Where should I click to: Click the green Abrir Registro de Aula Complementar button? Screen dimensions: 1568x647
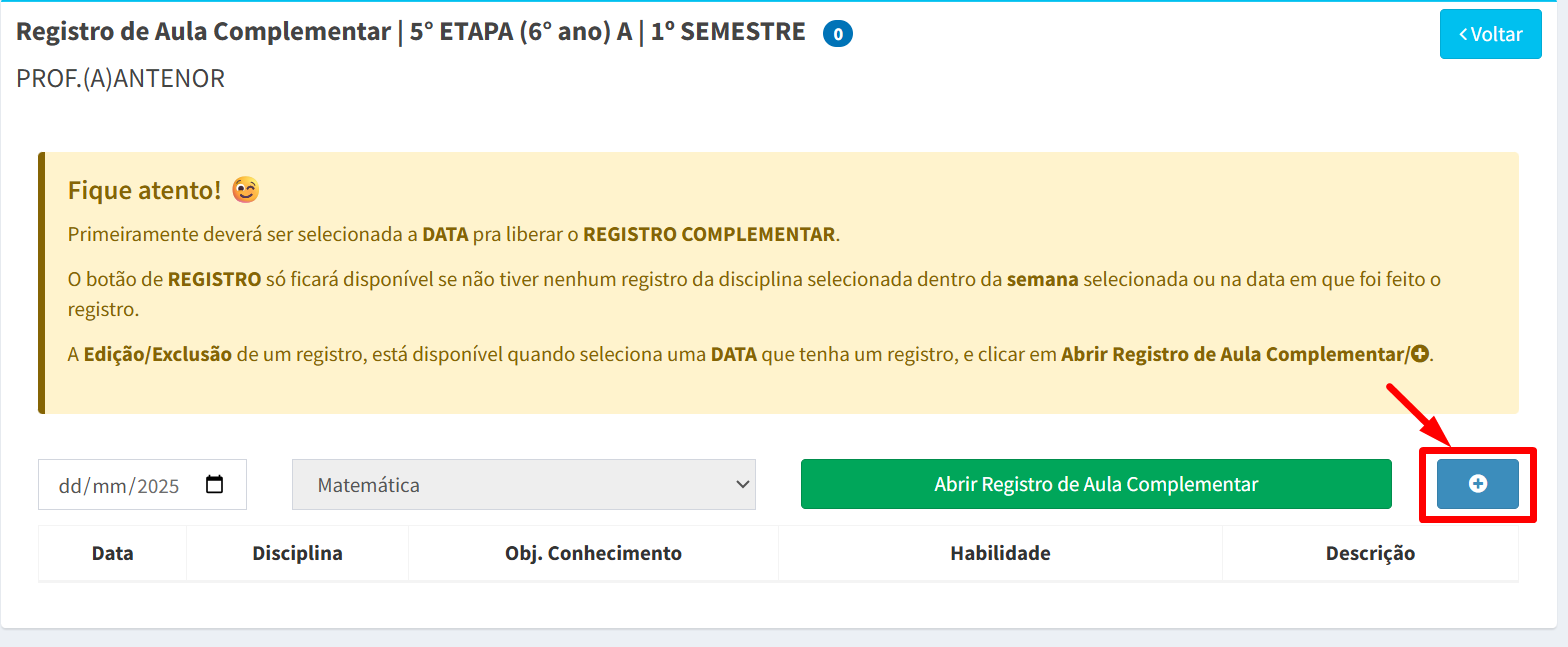[1096, 484]
